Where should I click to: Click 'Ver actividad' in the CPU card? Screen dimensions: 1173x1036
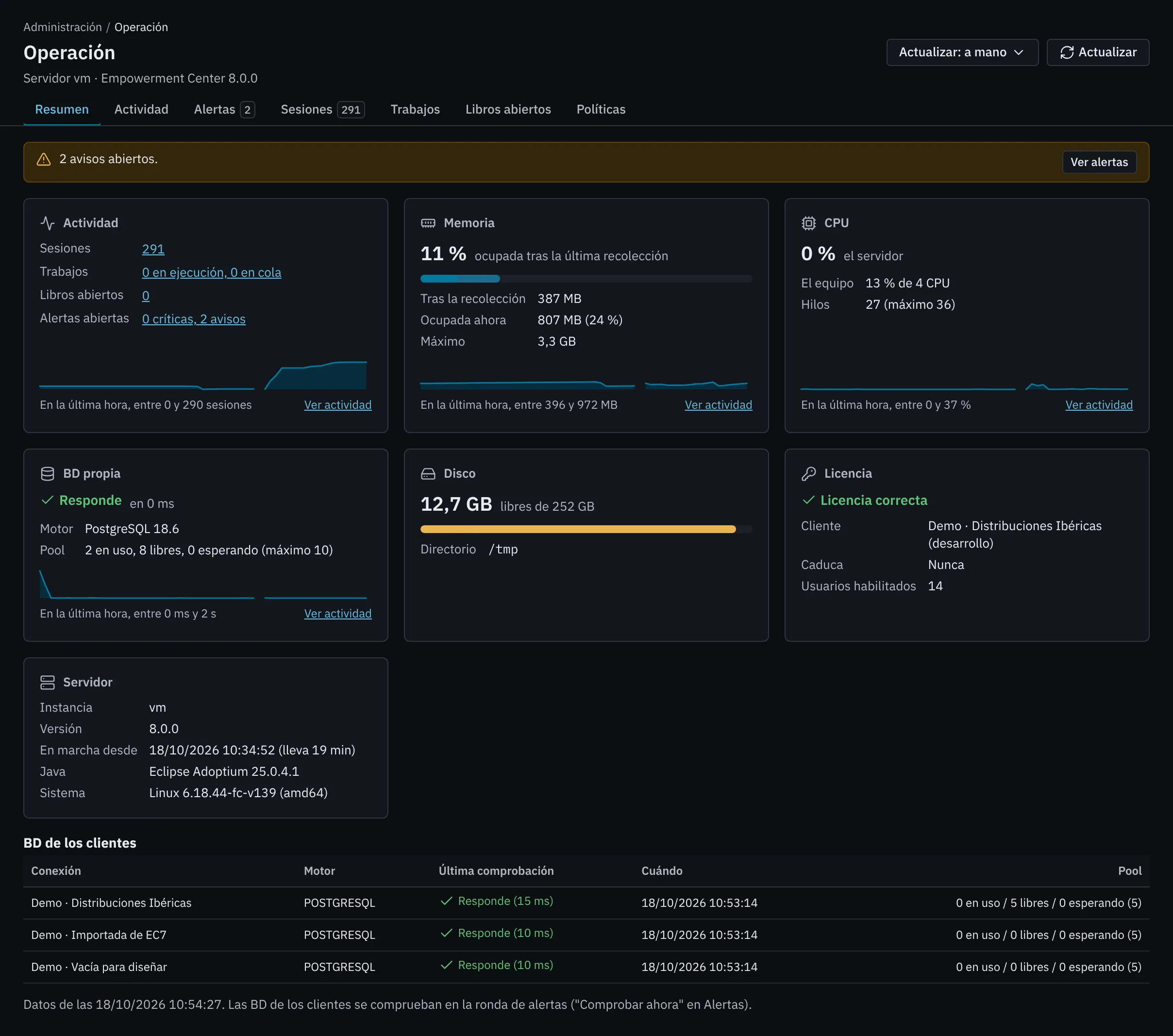click(1099, 405)
